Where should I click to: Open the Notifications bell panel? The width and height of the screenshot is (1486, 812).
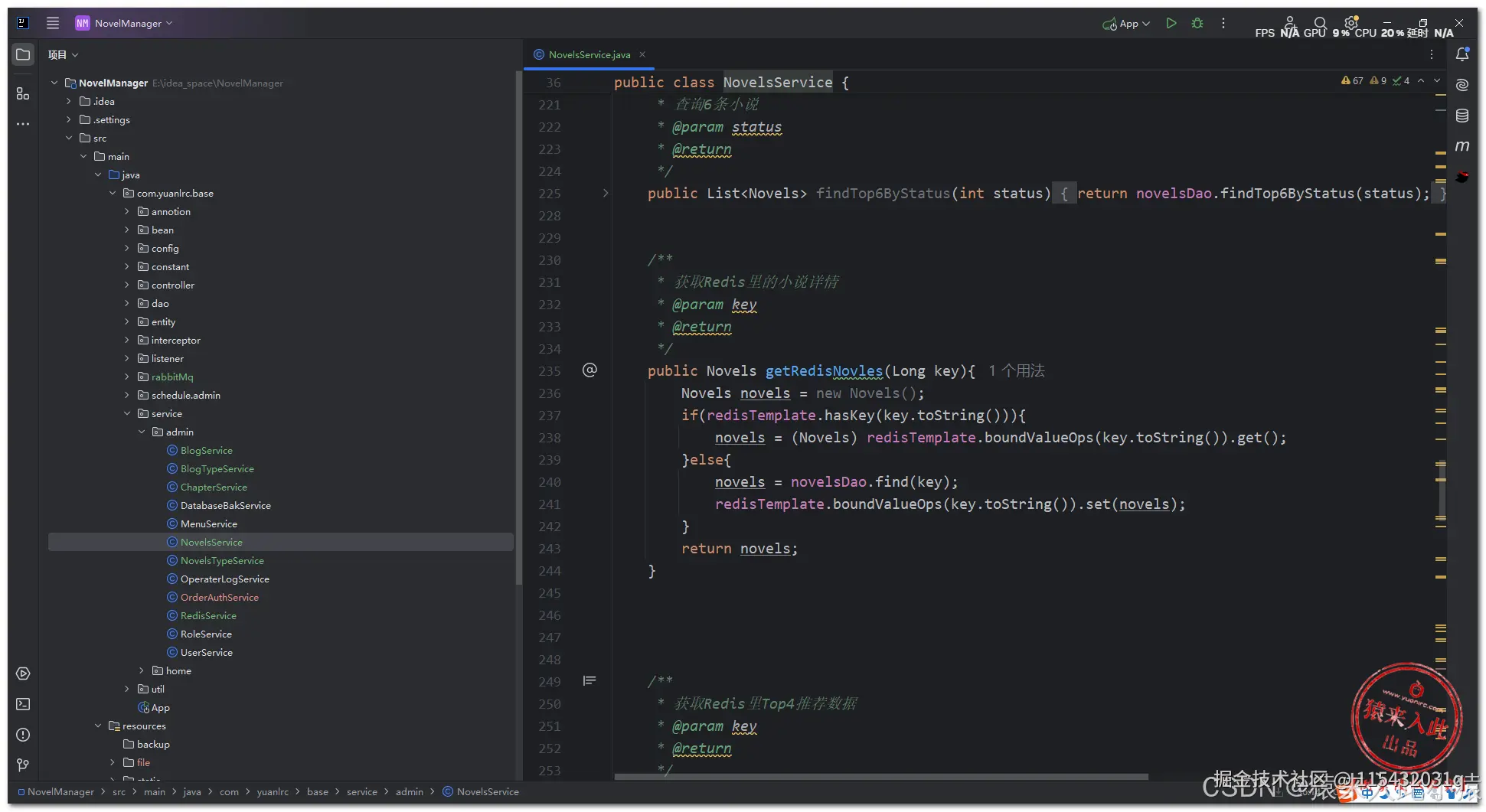coord(1462,54)
